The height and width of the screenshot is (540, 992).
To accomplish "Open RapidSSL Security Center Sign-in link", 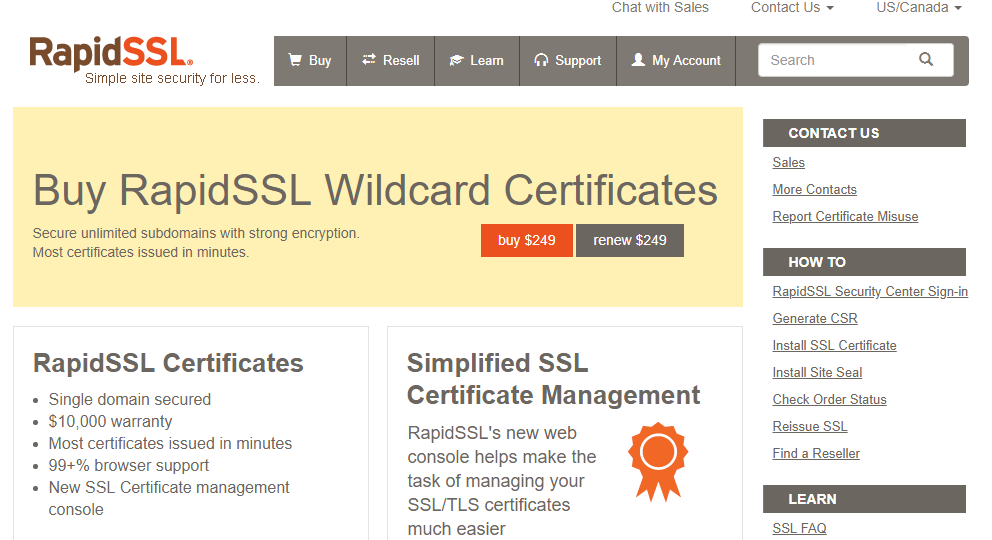I will [x=870, y=291].
